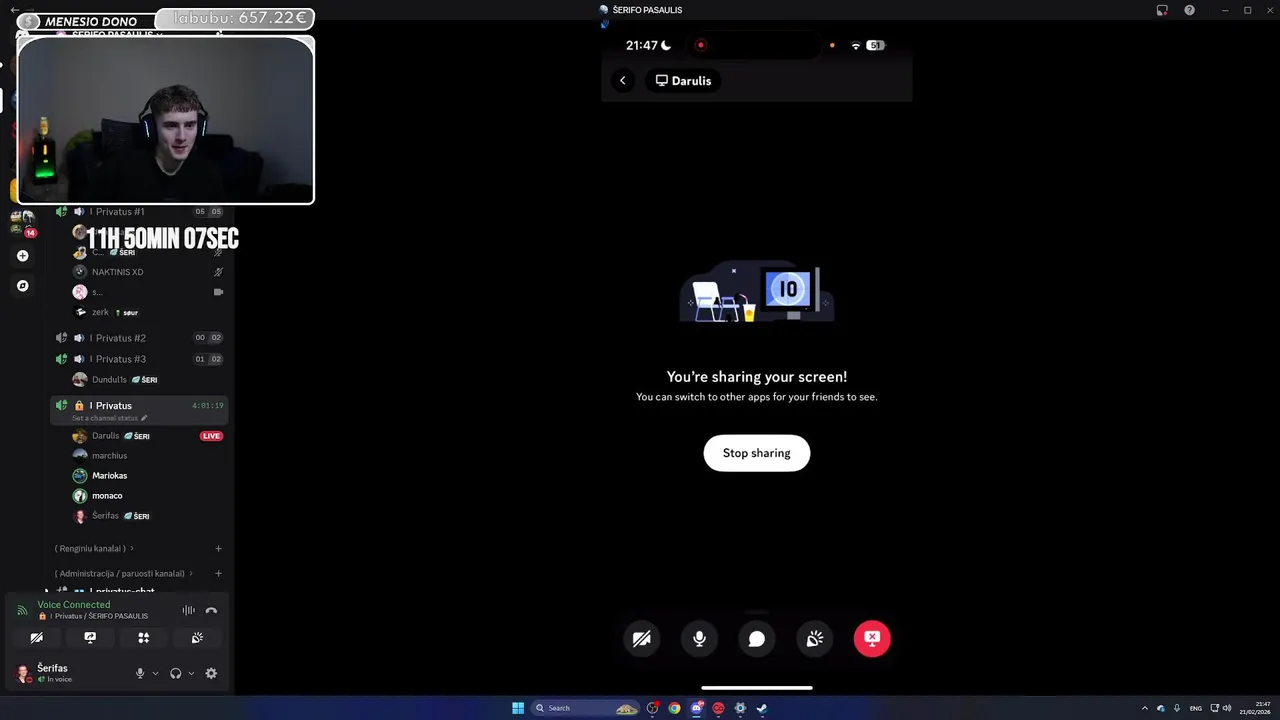Open the red circular app in taskbar

coord(718,708)
